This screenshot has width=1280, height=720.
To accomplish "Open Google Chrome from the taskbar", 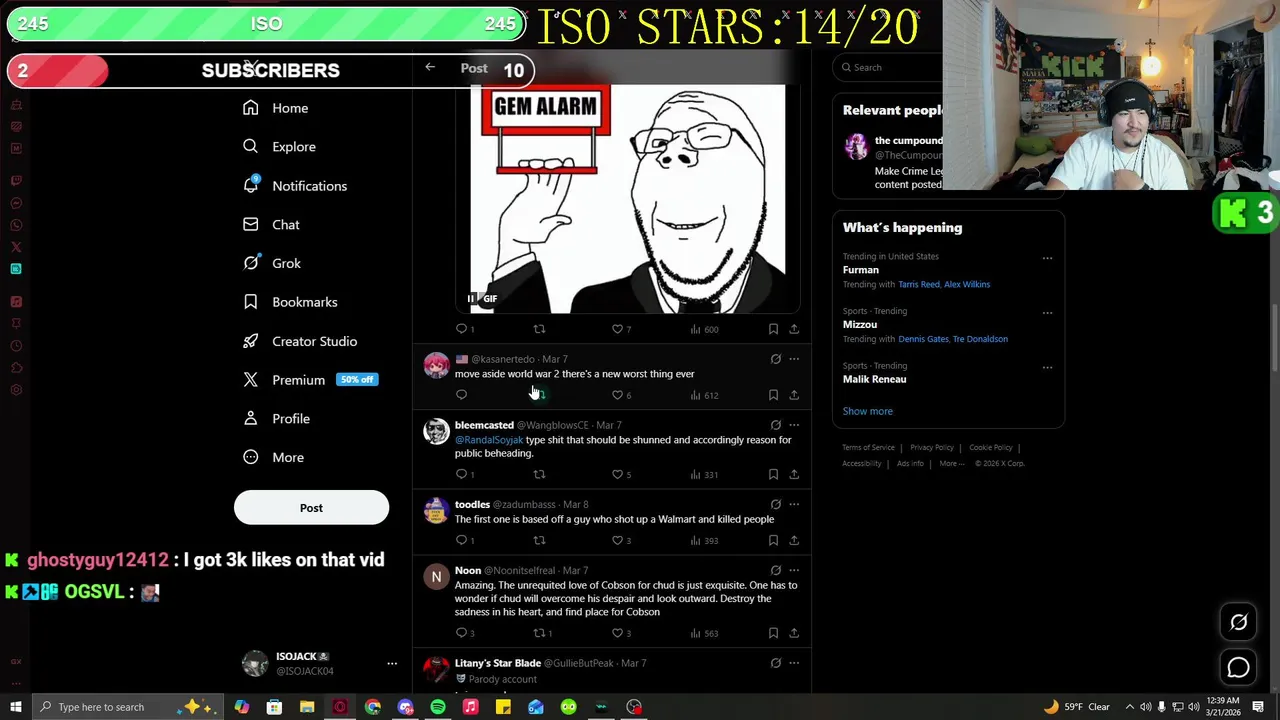I will [x=373, y=707].
